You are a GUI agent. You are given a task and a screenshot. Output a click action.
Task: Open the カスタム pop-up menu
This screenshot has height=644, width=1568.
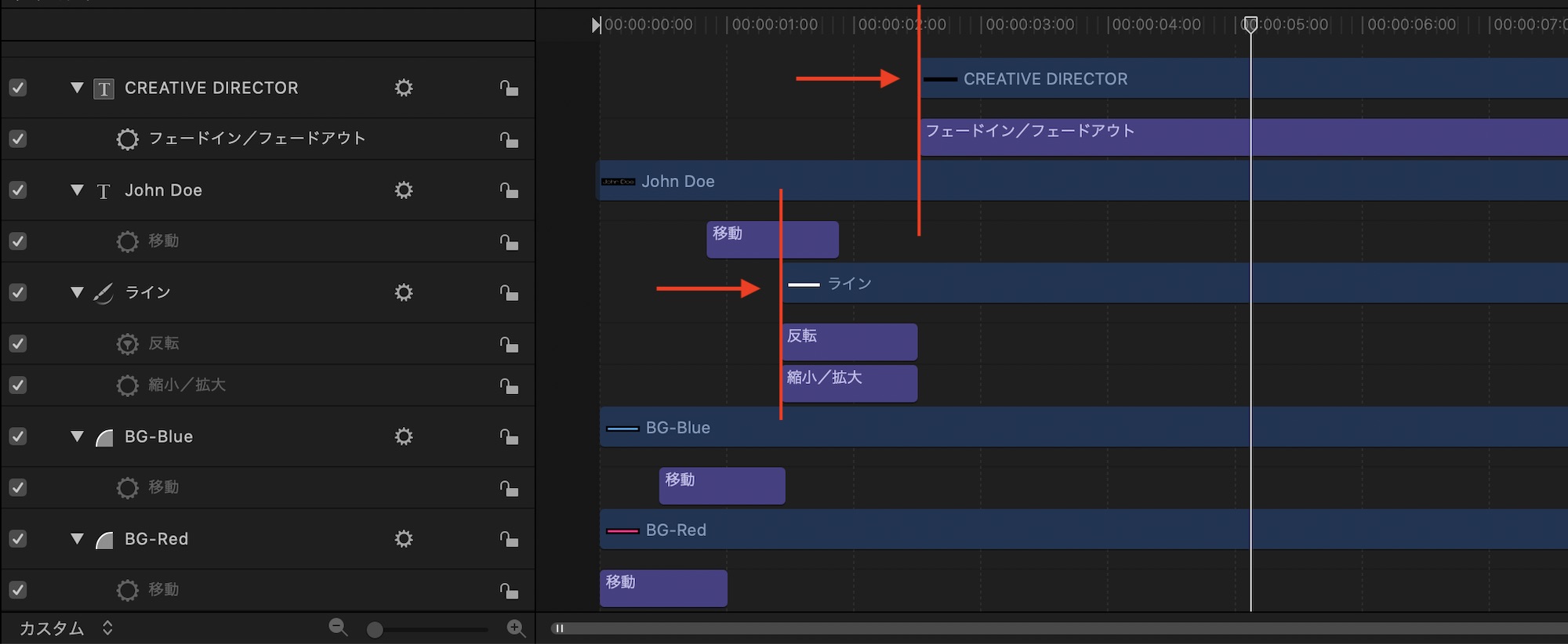pos(67,628)
